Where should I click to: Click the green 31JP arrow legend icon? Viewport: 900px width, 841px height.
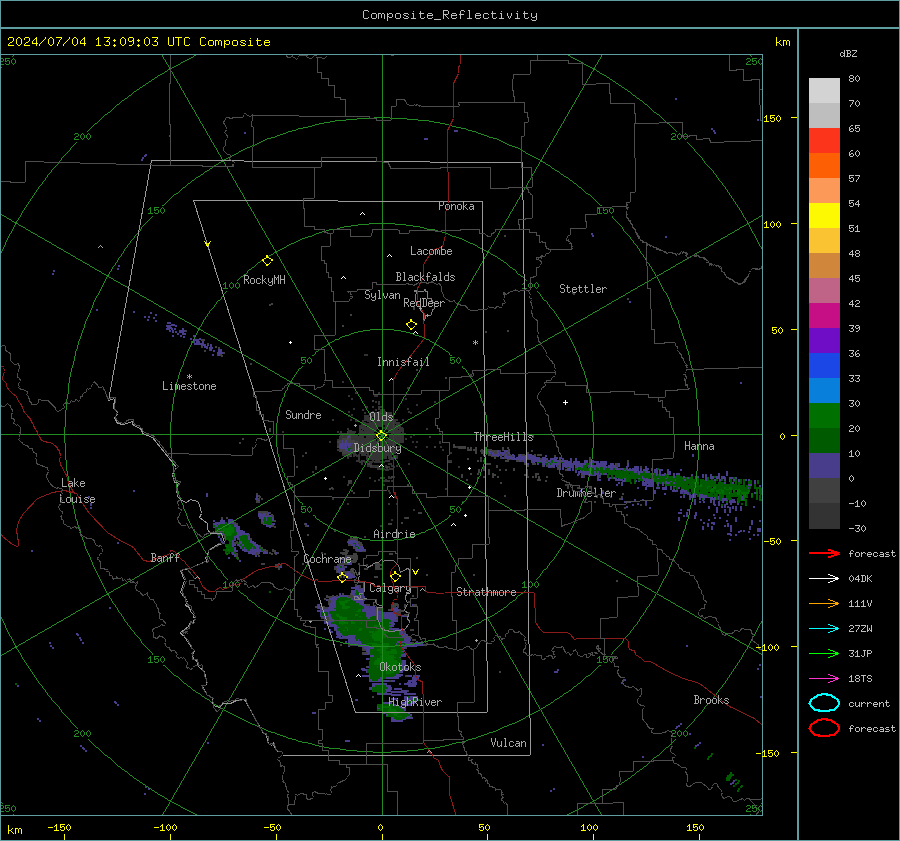[824, 653]
